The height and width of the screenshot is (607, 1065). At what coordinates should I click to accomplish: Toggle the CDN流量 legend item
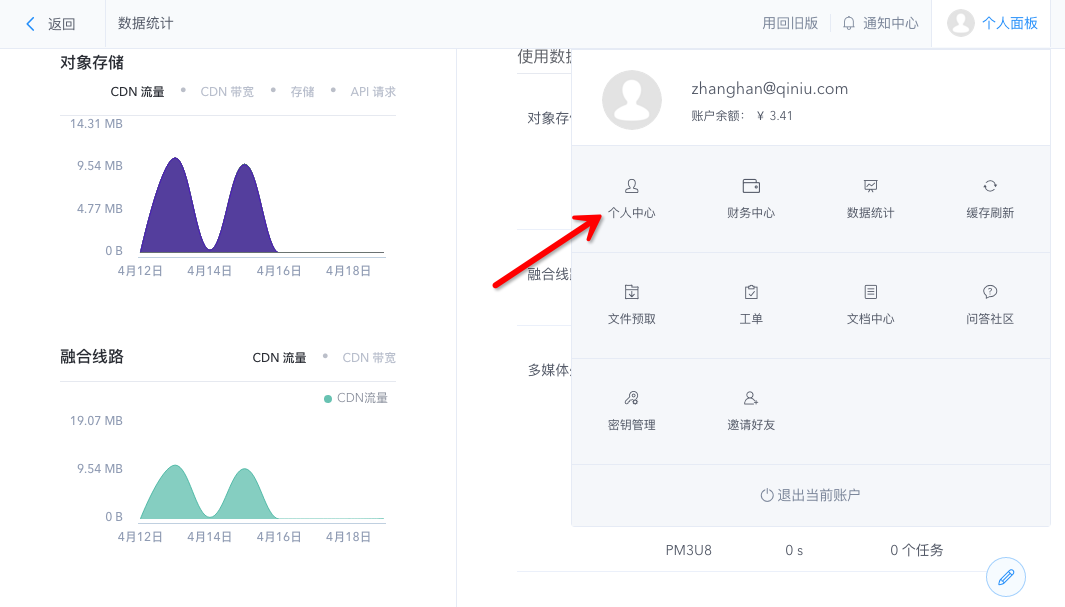click(356, 398)
